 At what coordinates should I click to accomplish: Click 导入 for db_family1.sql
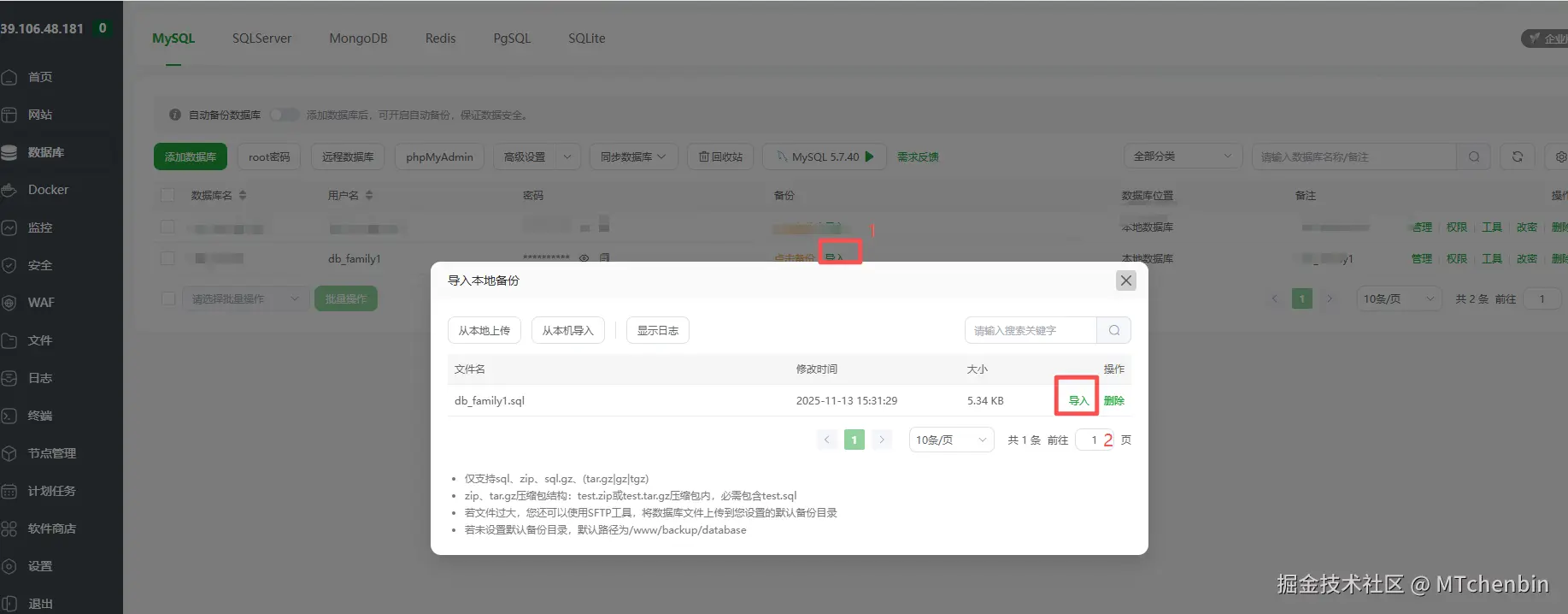[1078, 400]
